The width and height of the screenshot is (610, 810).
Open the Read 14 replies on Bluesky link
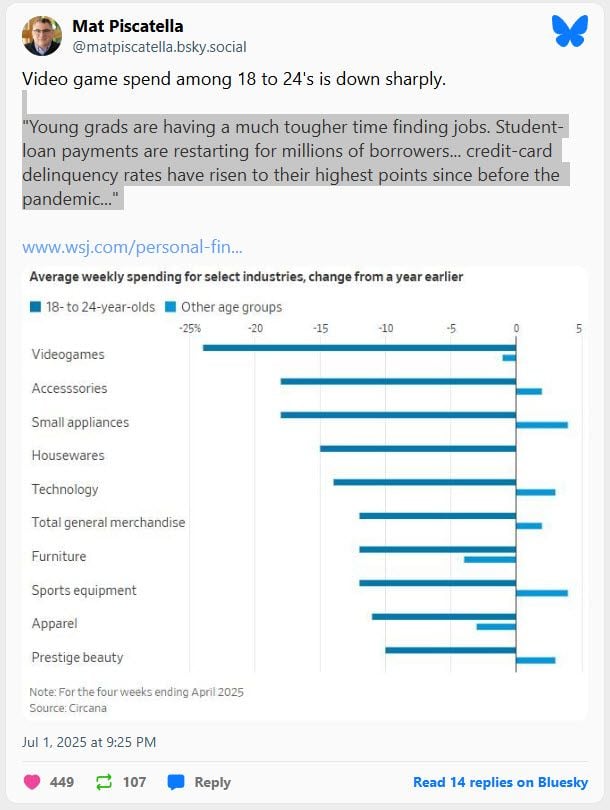click(500, 782)
